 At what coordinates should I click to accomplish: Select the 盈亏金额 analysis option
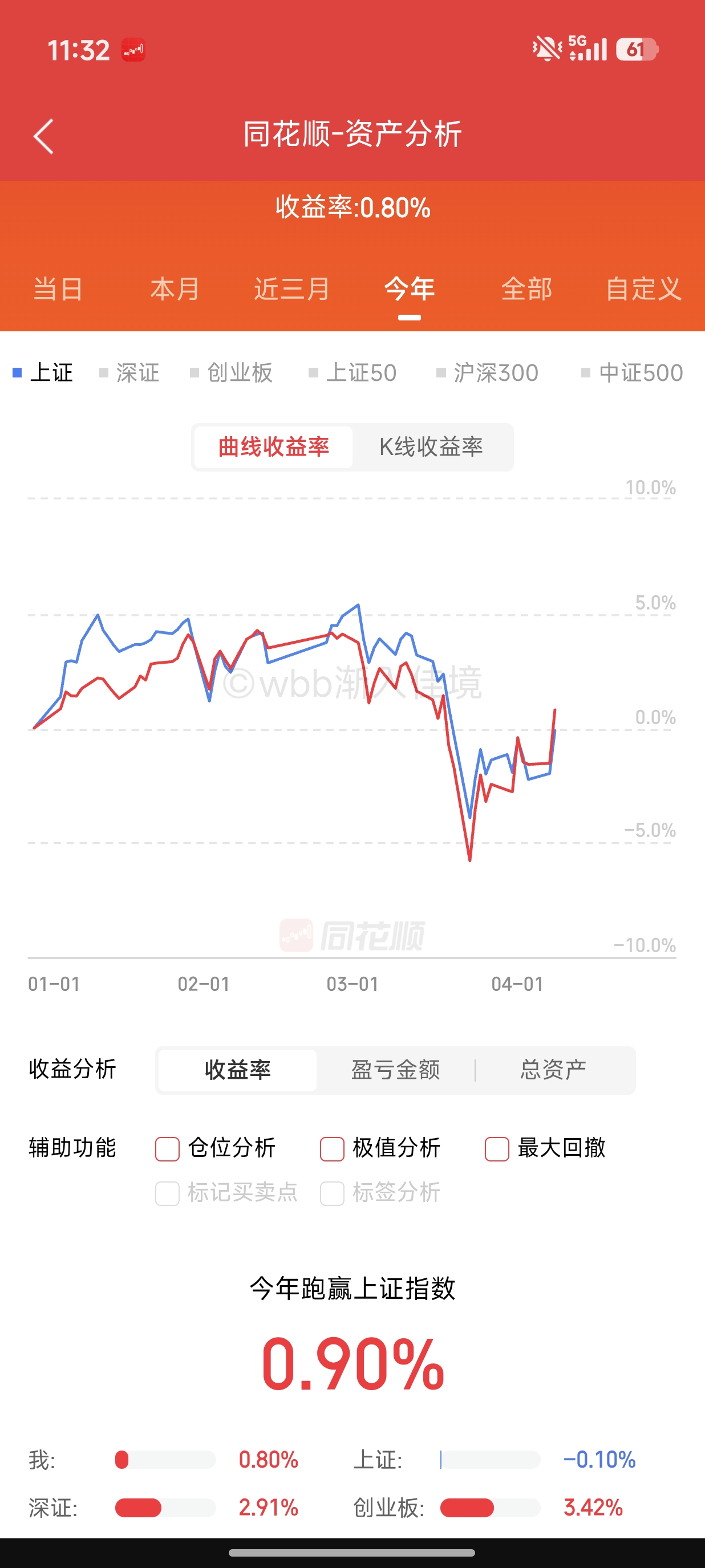[x=396, y=1070]
